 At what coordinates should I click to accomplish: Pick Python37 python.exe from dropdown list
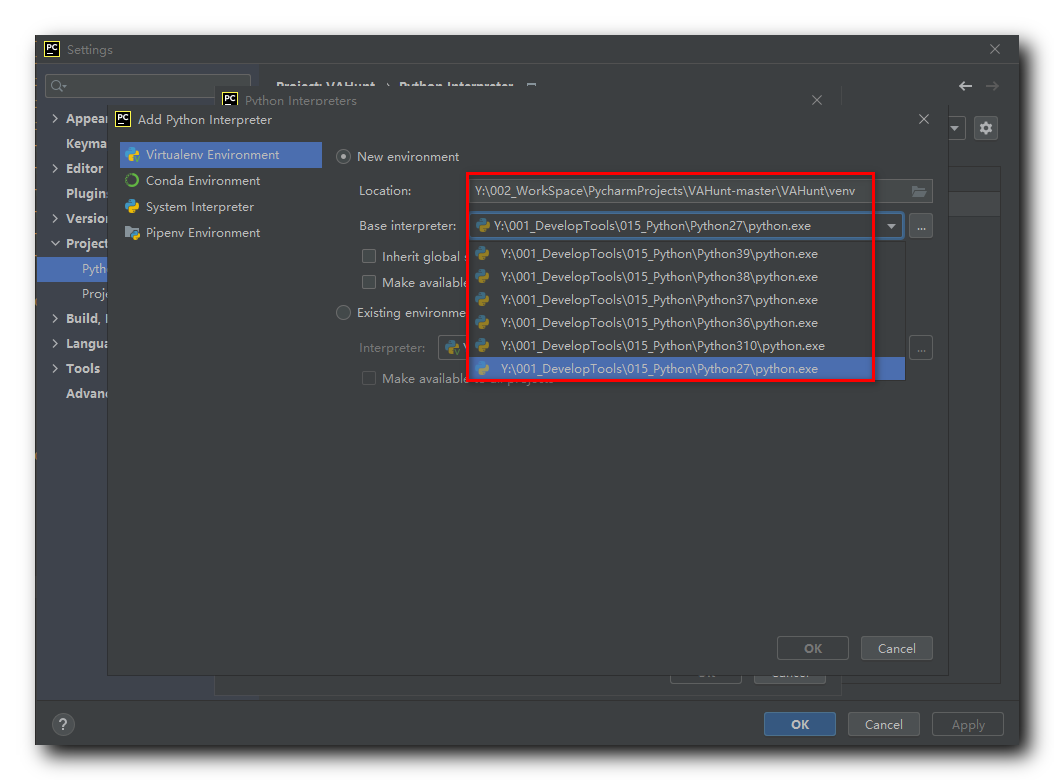tap(686, 299)
